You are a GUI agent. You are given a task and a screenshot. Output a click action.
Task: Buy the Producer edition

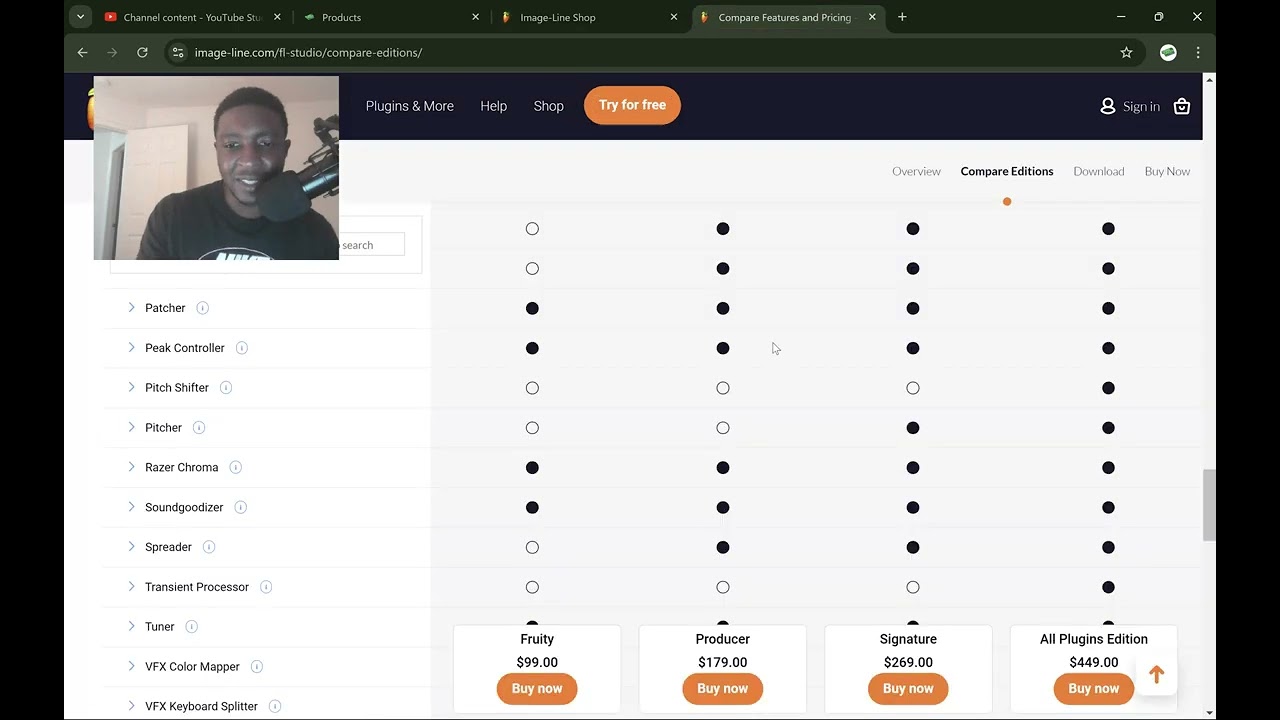[723, 689]
